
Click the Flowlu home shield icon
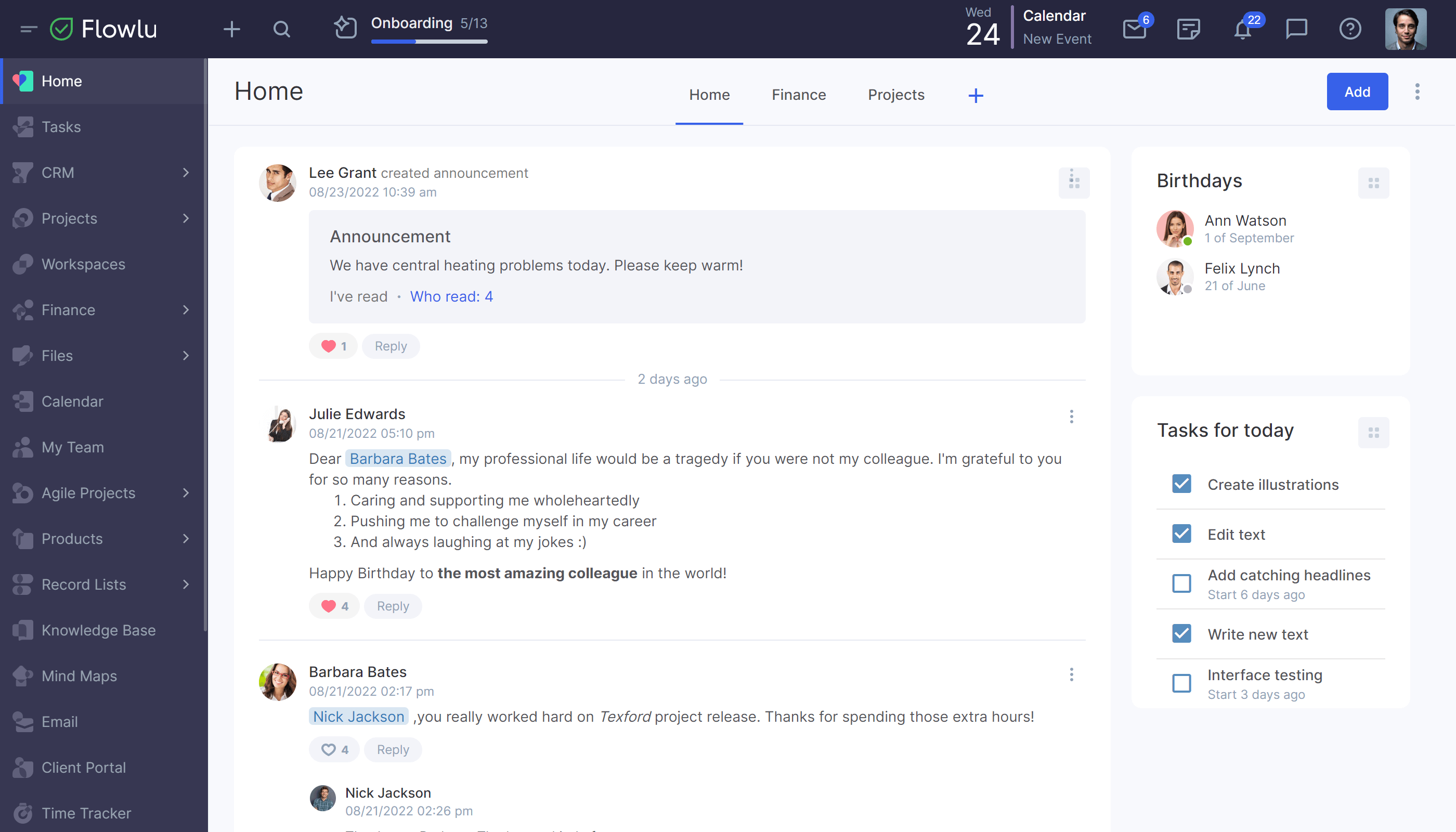[x=62, y=28]
